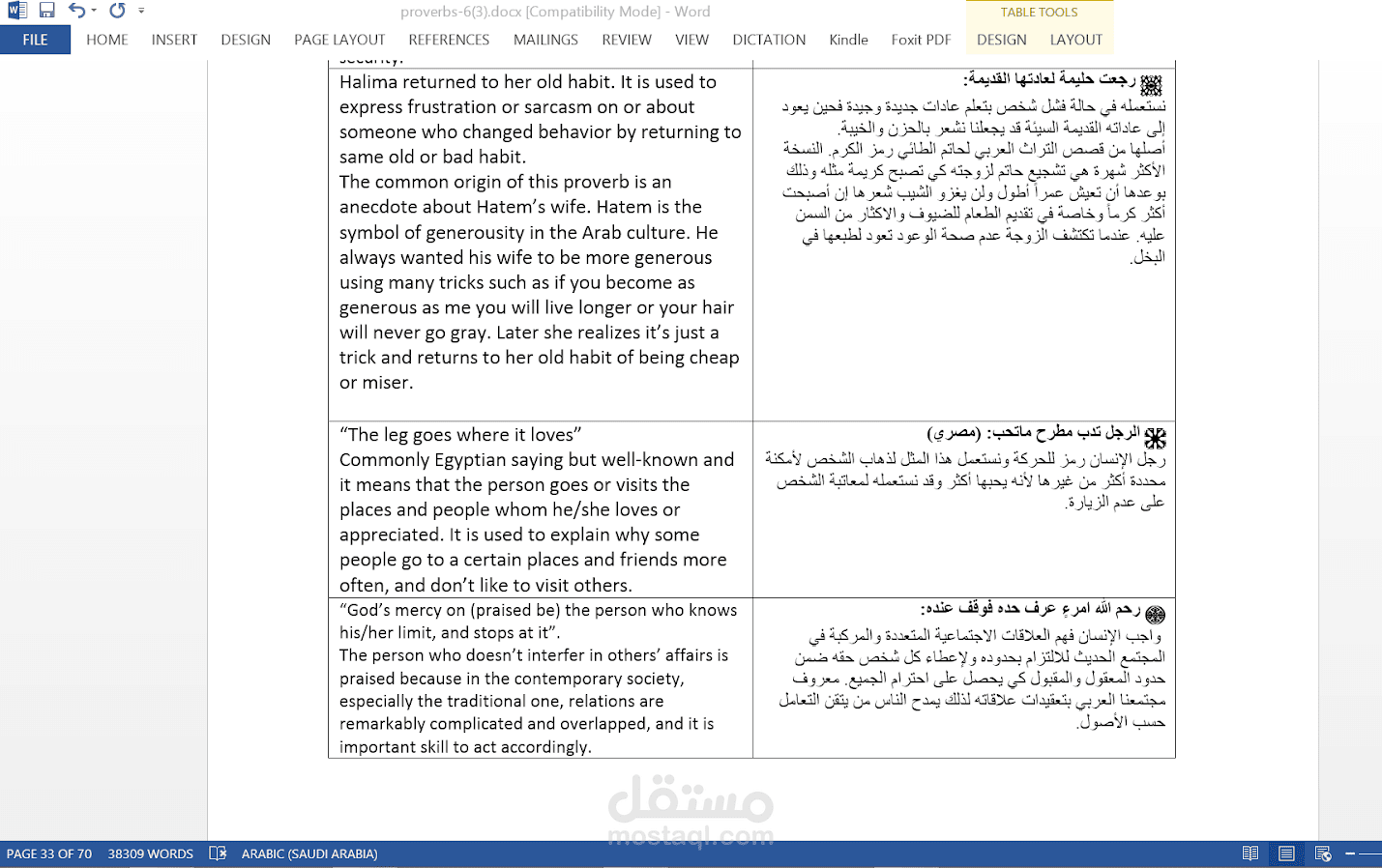Change language ARABIC (SAUDI ARABIA)
This screenshot has width=1382, height=868.
pos(309,854)
